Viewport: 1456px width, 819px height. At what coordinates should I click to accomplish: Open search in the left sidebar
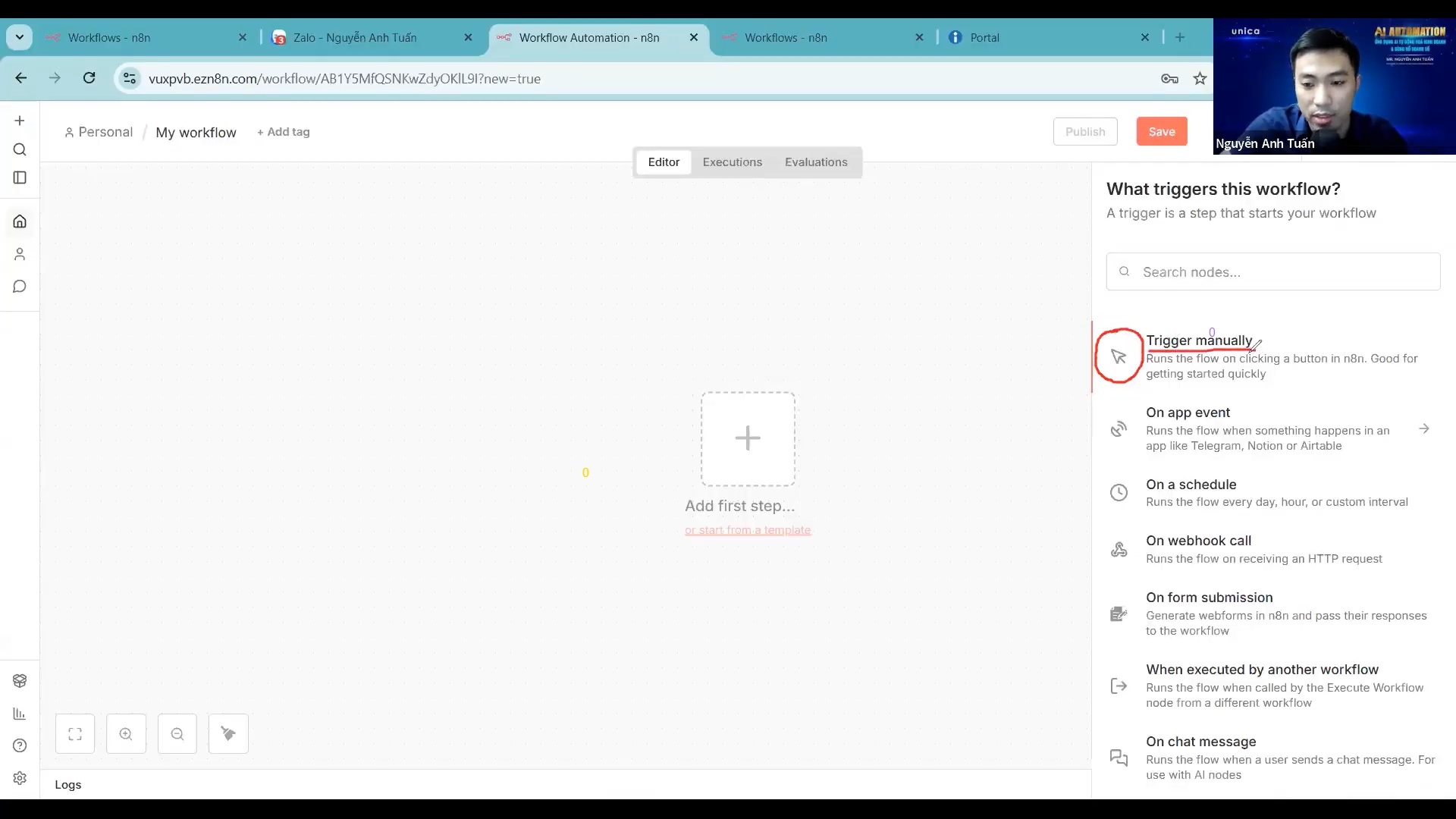[20, 149]
